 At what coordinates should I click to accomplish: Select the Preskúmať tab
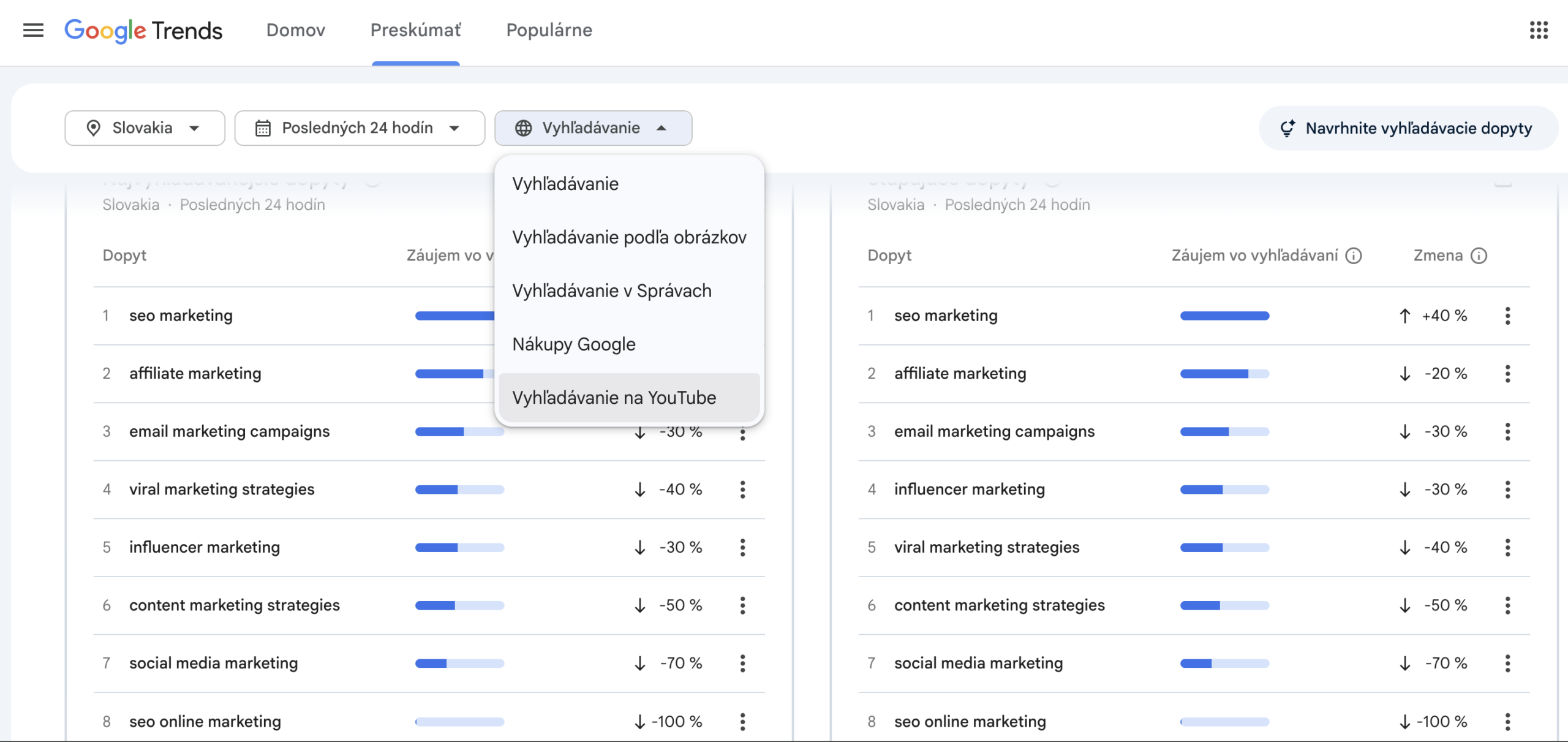[x=416, y=30]
